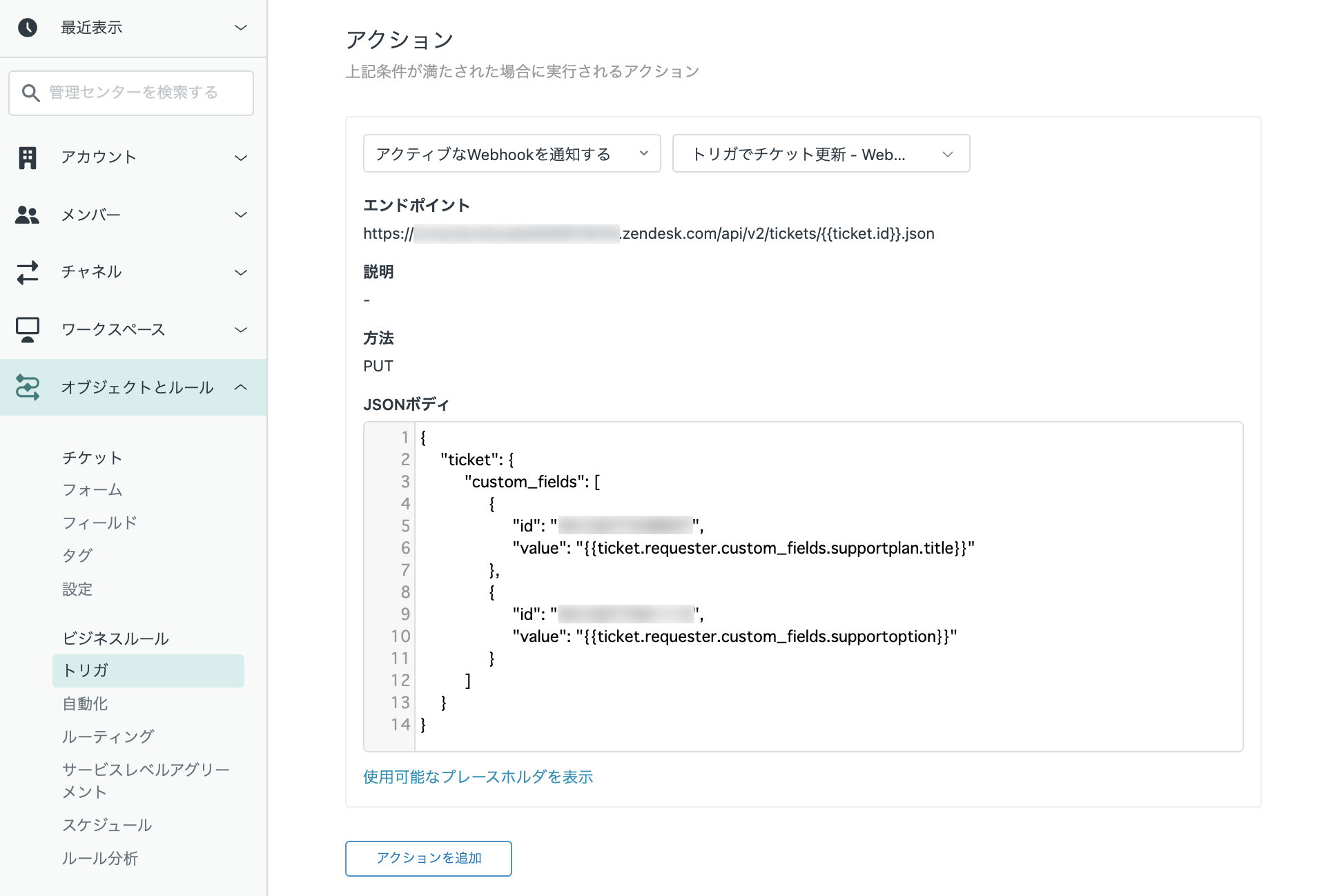1324x896 pixels.
Task: Expand the チャネル section chevron
Action: (x=241, y=272)
